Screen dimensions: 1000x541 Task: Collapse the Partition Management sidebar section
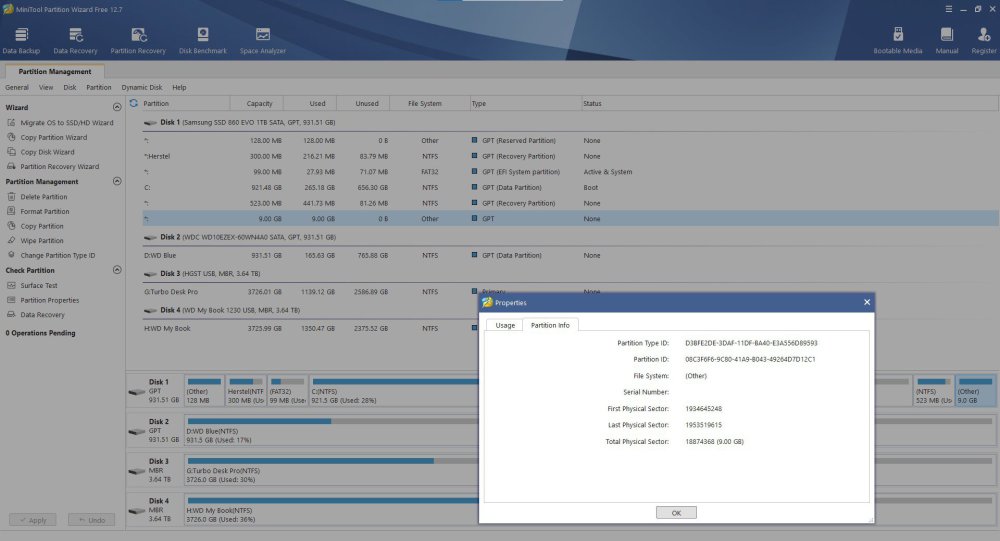[117, 182]
